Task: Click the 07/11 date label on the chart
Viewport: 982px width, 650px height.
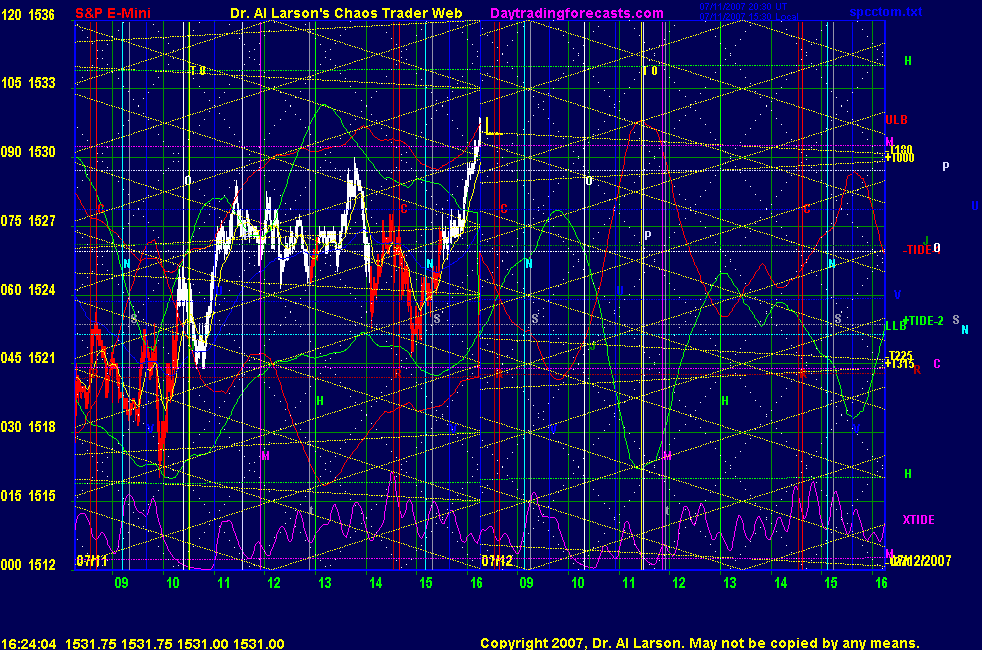Action: 92,560
